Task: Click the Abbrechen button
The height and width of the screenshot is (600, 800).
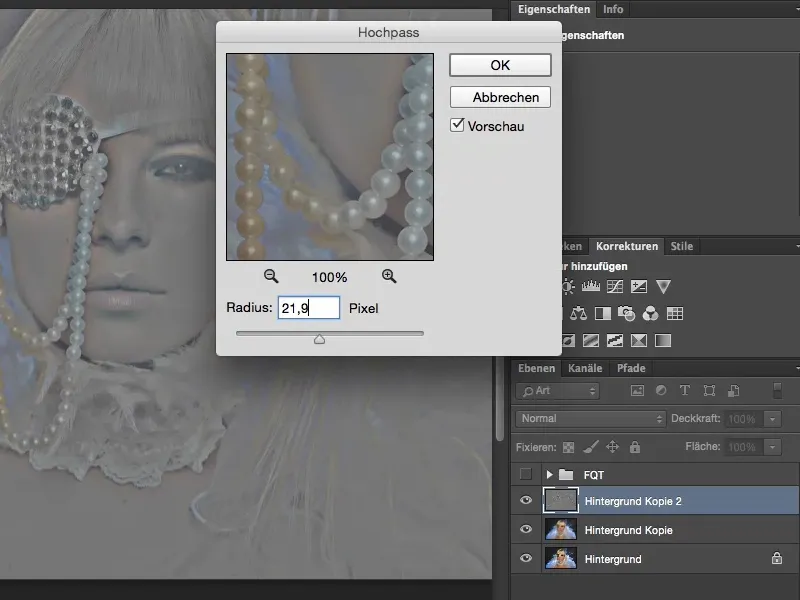Action: pyautogui.click(x=500, y=97)
